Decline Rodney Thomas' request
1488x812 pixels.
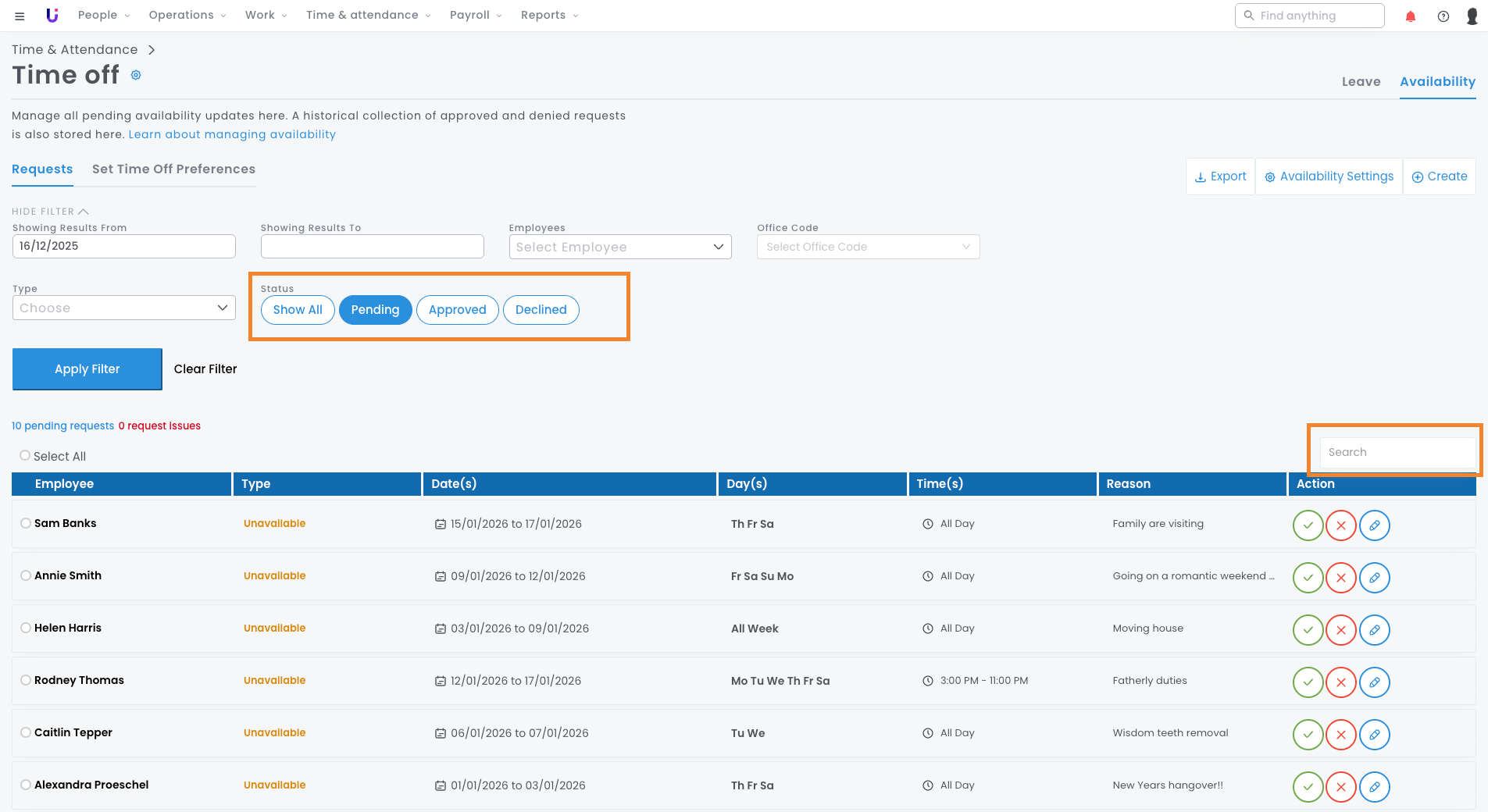point(1341,682)
